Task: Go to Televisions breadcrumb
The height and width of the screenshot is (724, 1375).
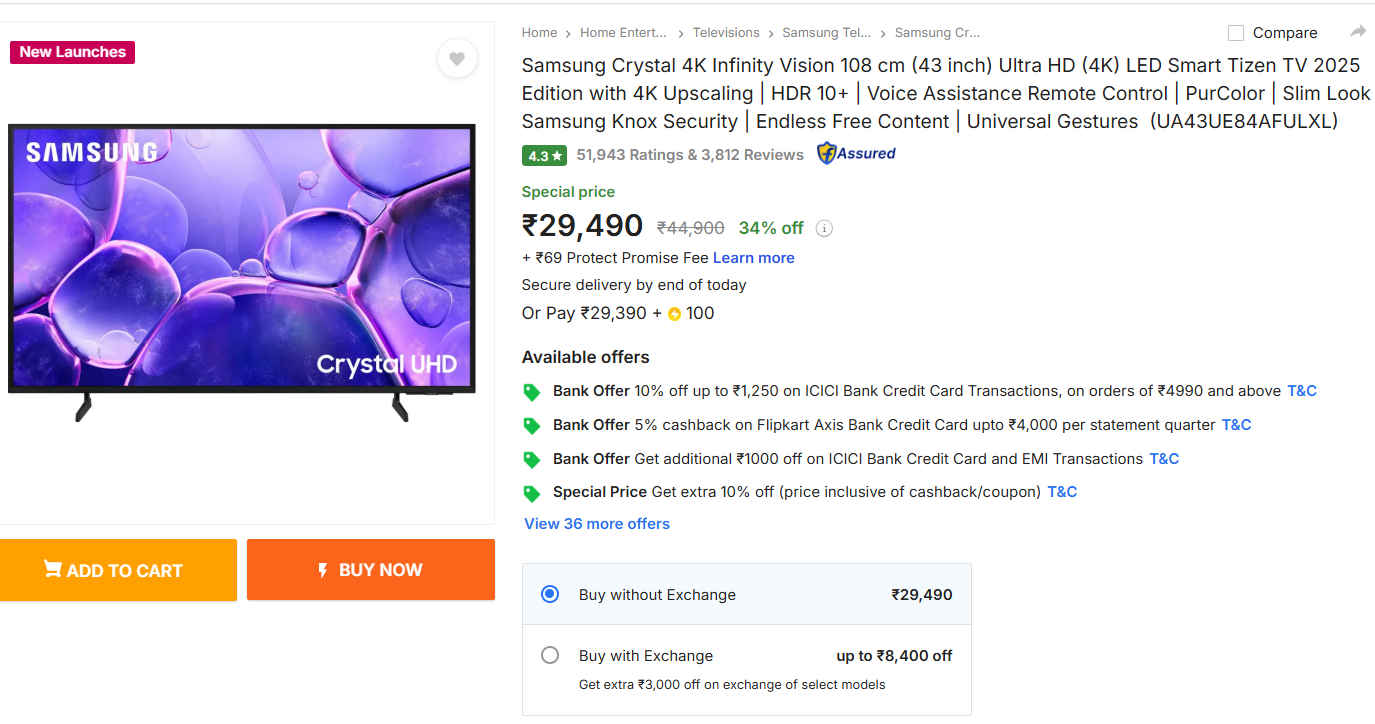Action: click(726, 33)
